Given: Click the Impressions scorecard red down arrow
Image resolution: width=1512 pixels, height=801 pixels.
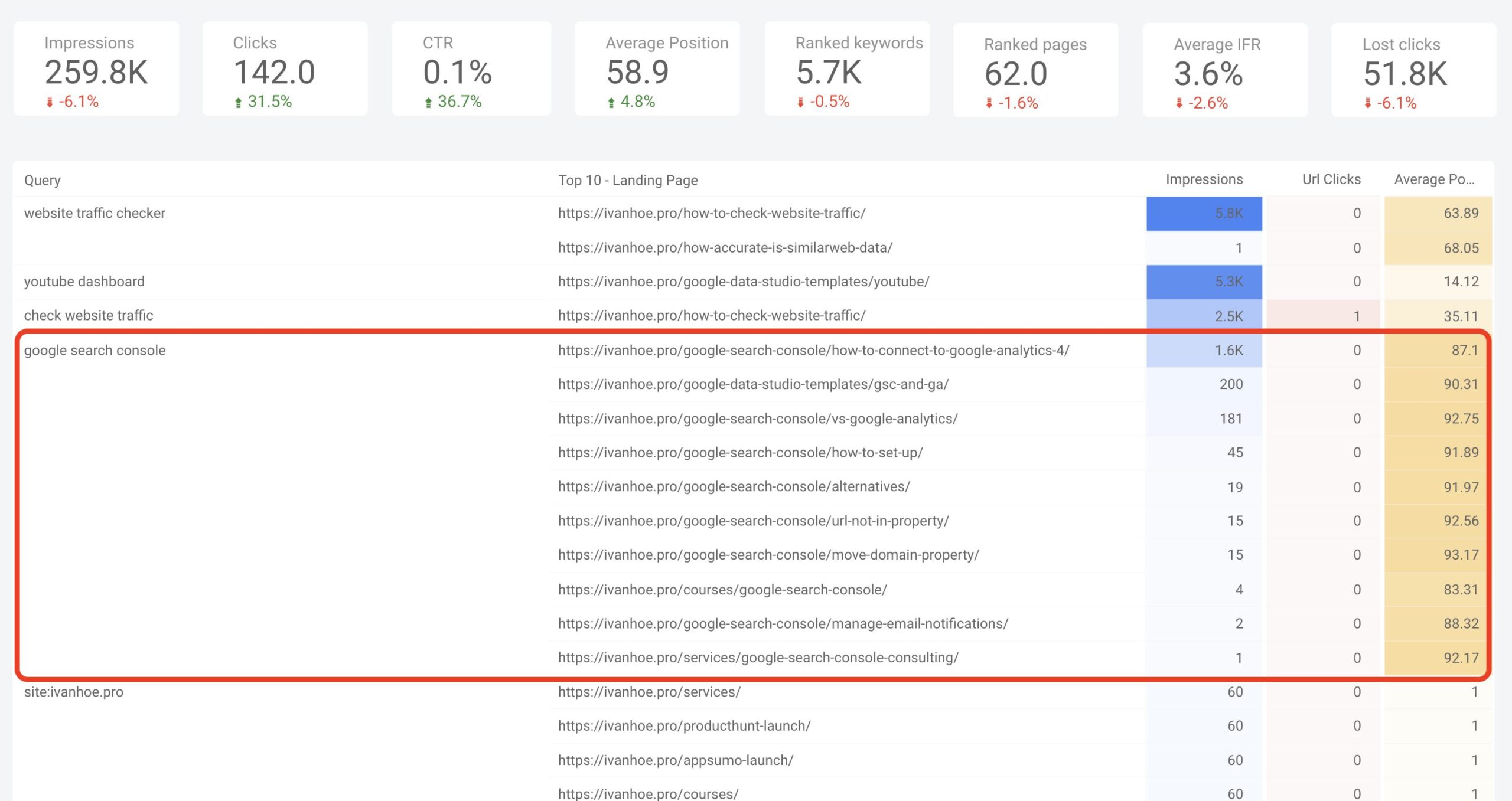Looking at the screenshot, I should pyautogui.click(x=50, y=102).
